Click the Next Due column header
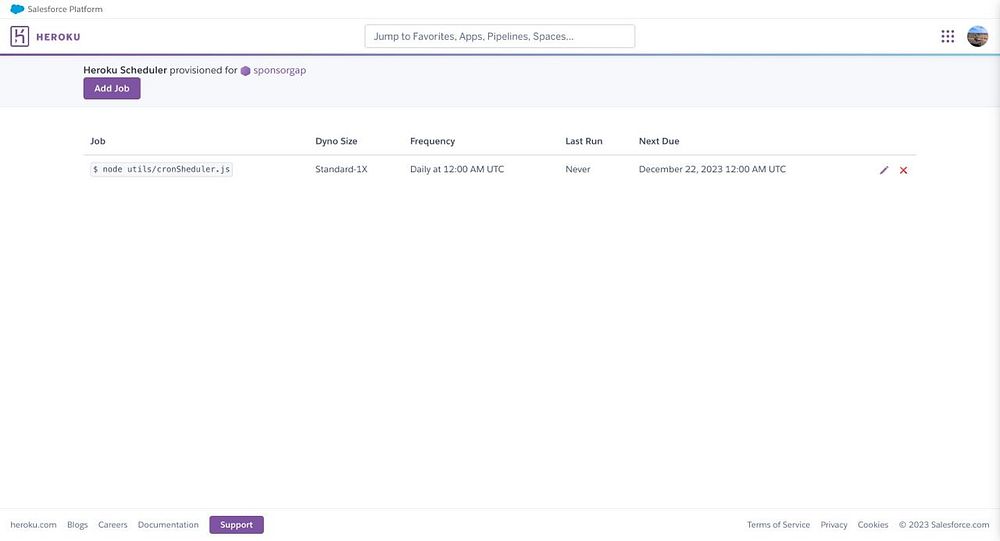The width and height of the screenshot is (1000, 541). point(659,141)
